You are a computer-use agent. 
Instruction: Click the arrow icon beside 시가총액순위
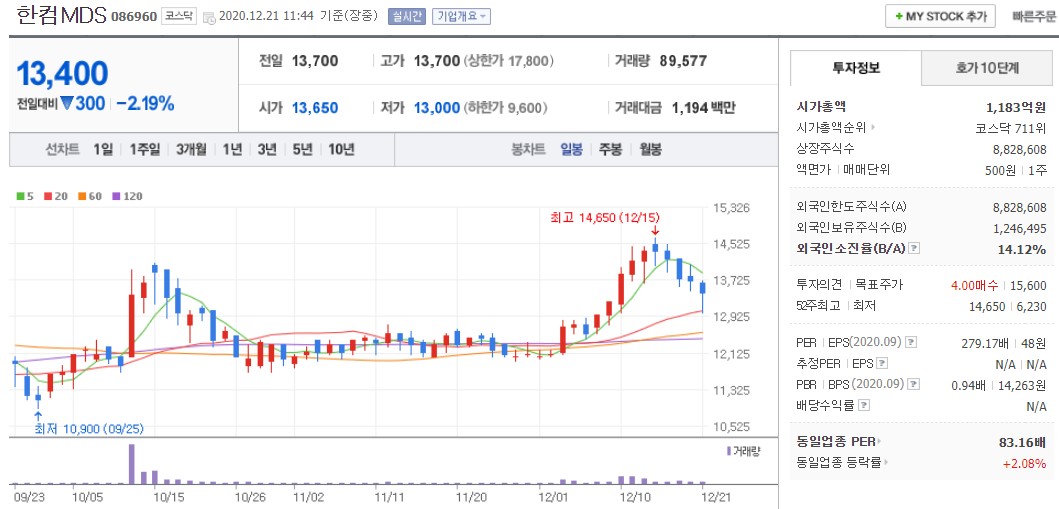[873, 127]
